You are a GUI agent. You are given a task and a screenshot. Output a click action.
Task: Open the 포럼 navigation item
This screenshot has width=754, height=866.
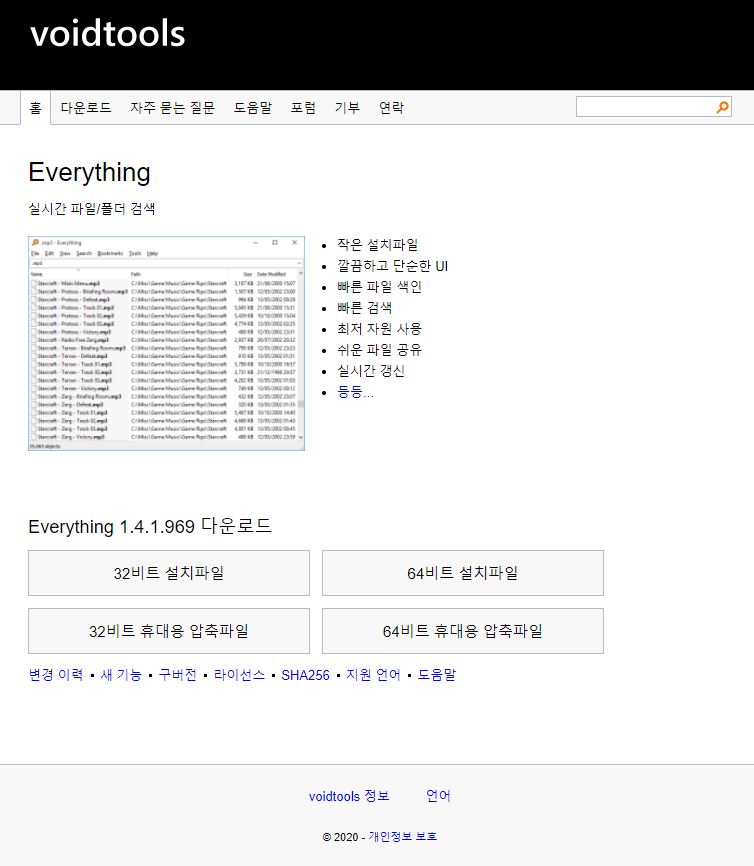pos(303,108)
